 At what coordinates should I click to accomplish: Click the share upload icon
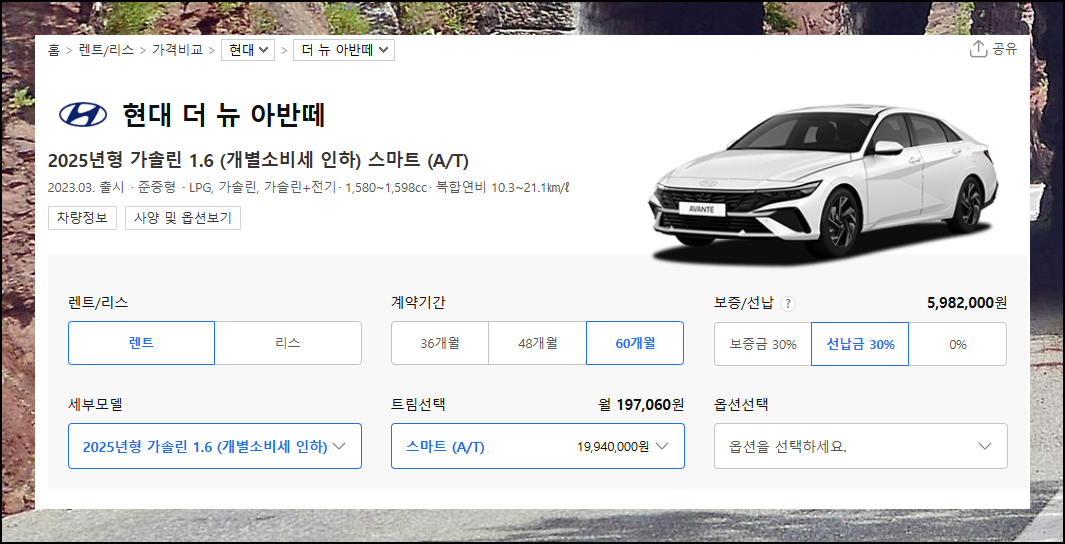(x=977, y=49)
